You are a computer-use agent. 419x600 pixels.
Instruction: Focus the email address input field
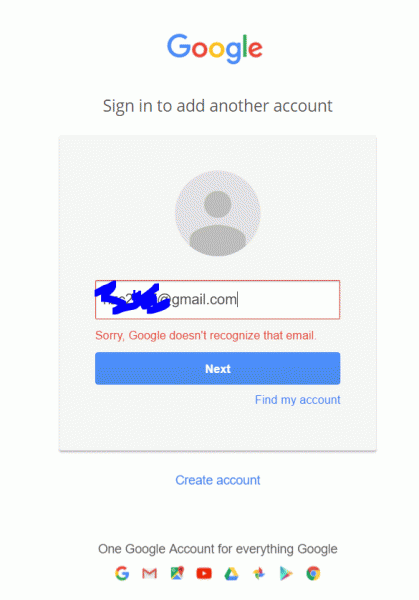[x=217, y=300]
